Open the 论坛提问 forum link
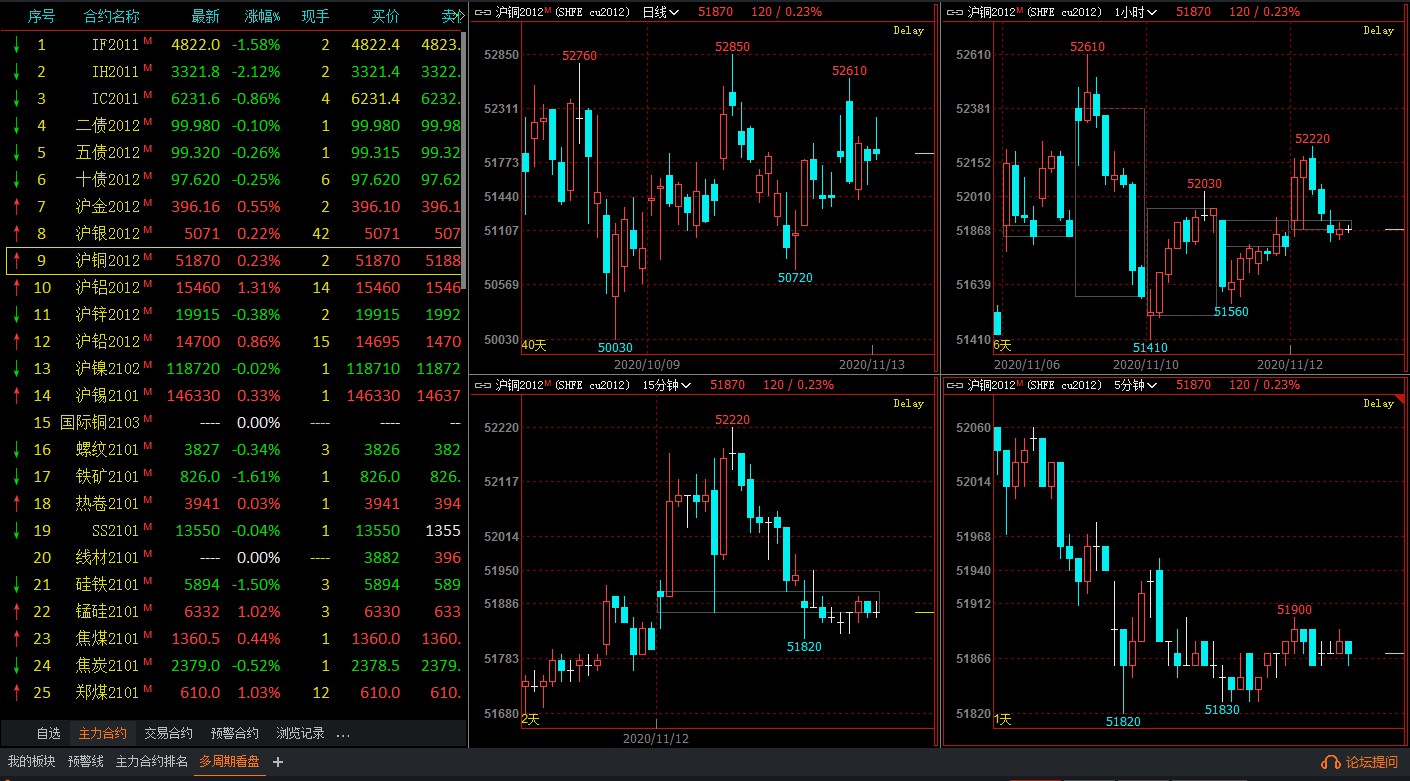 tap(1371, 762)
